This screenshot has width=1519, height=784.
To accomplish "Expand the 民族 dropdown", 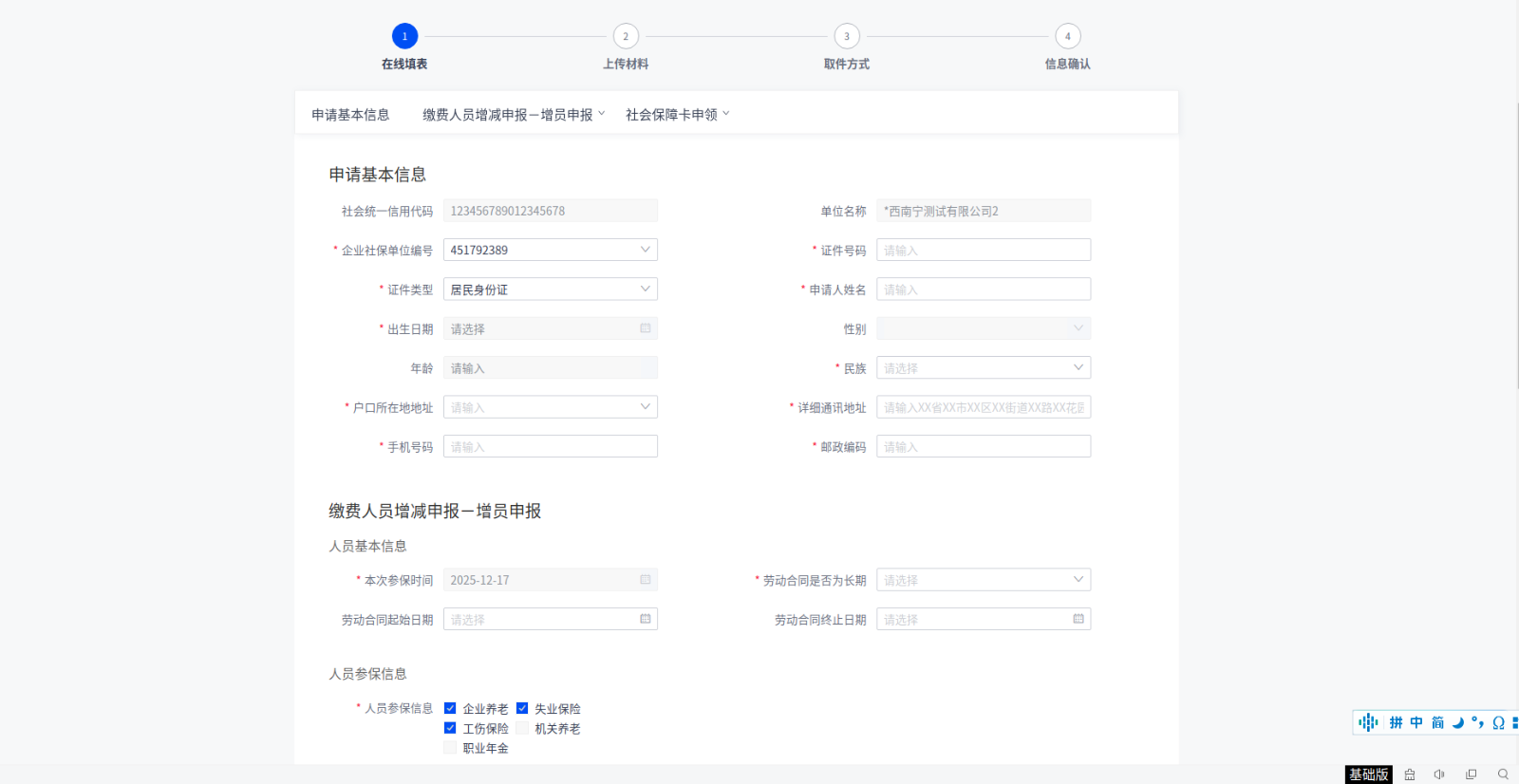I will (x=983, y=367).
